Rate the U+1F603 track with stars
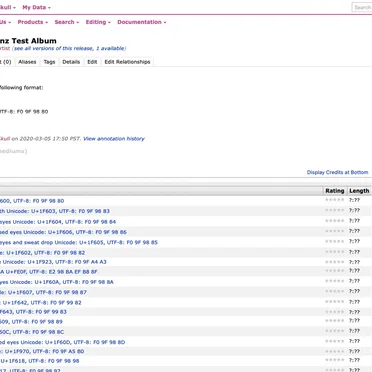The height and width of the screenshot is (372, 372). [x=335, y=210]
